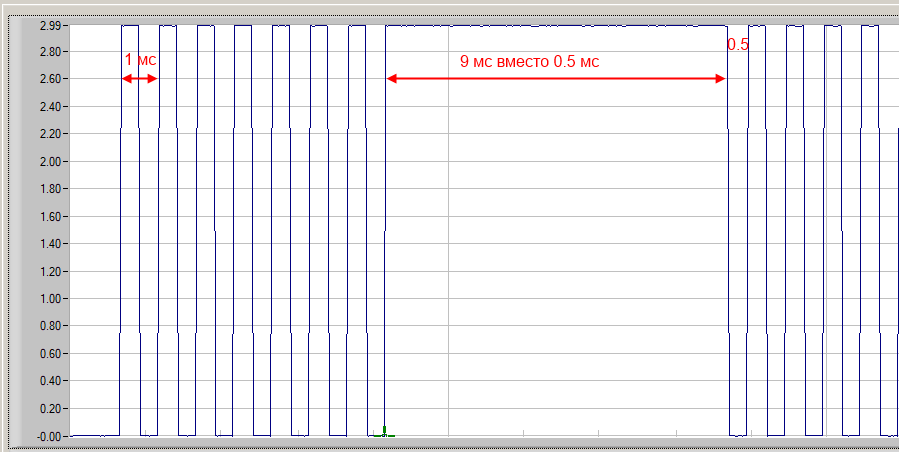Click the 2.00 voltage axis label
The image size is (899, 452).
point(50,161)
